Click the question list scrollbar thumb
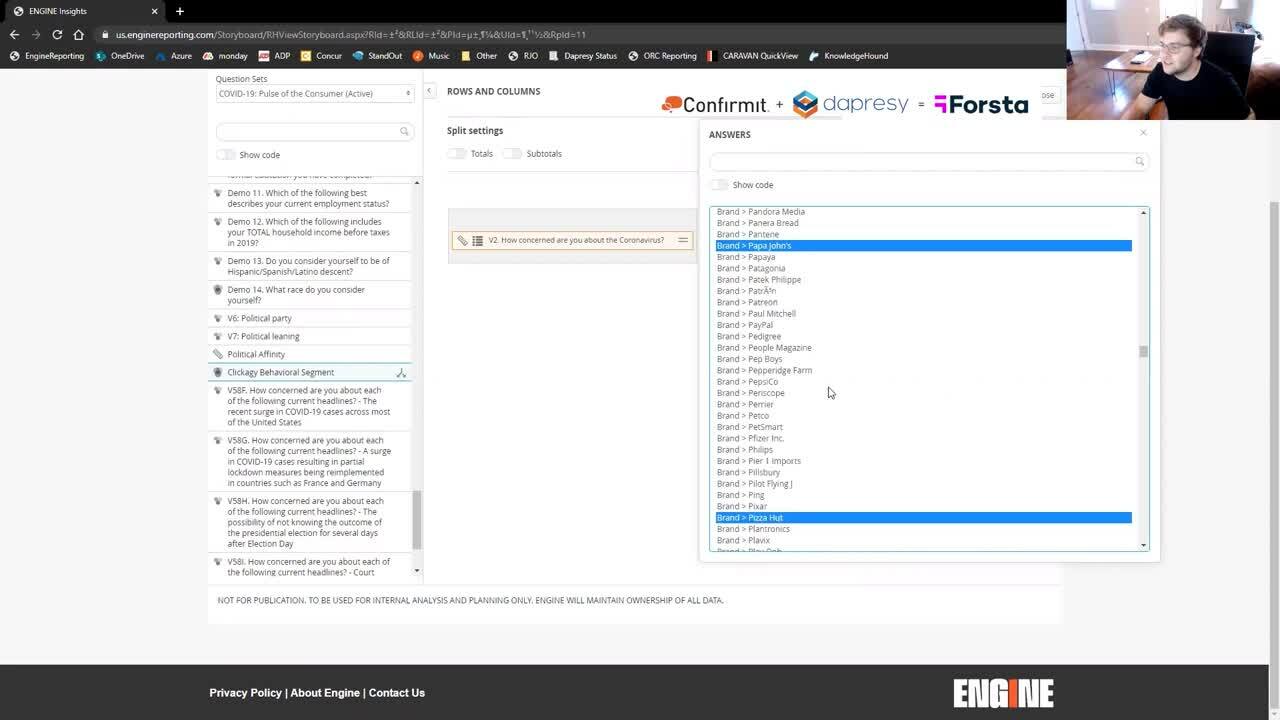The width and height of the screenshot is (1280, 720). coord(417,519)
